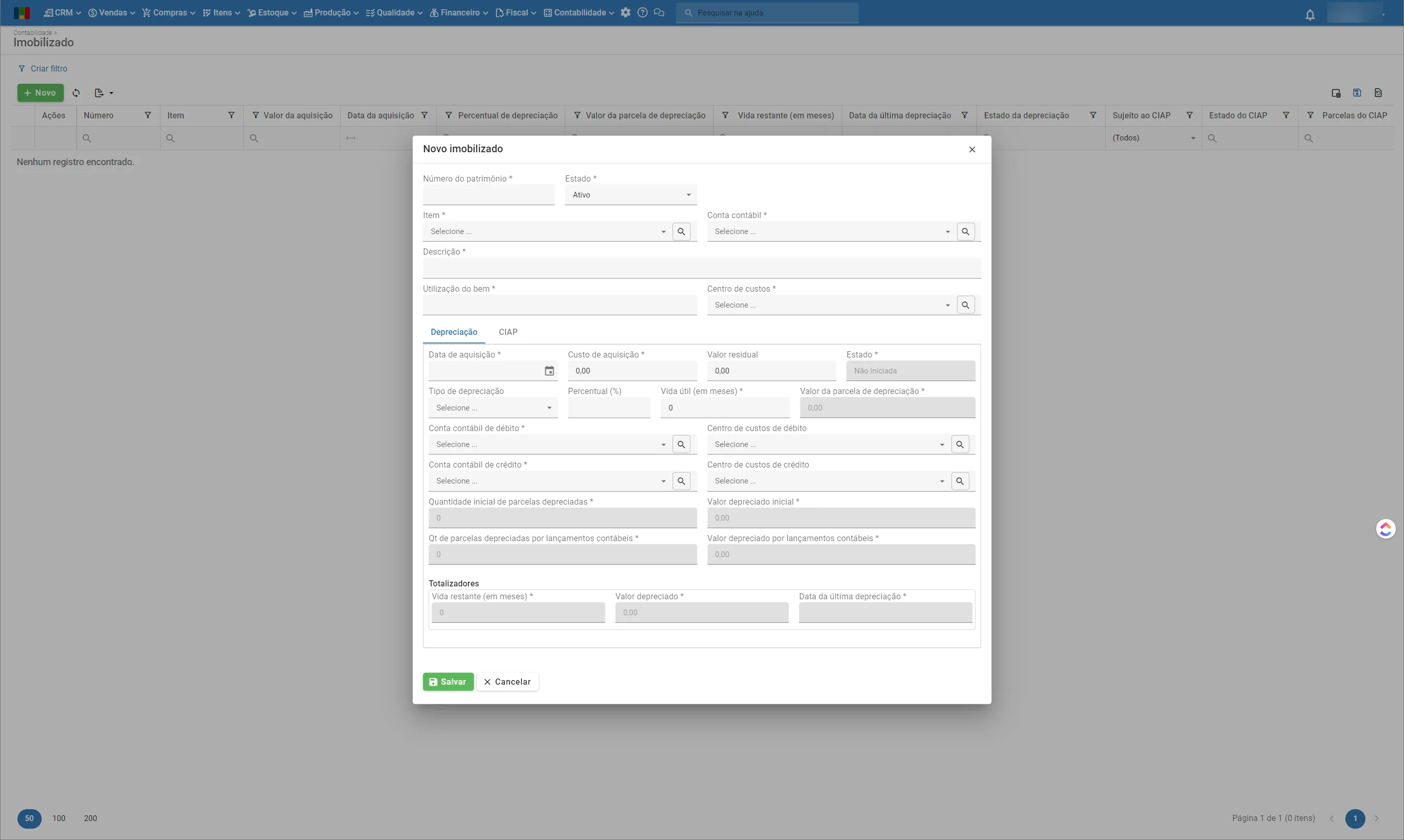Switch to the CIAP tab
The width and height of the screenshot is (1404, 840).
point(508,332)
